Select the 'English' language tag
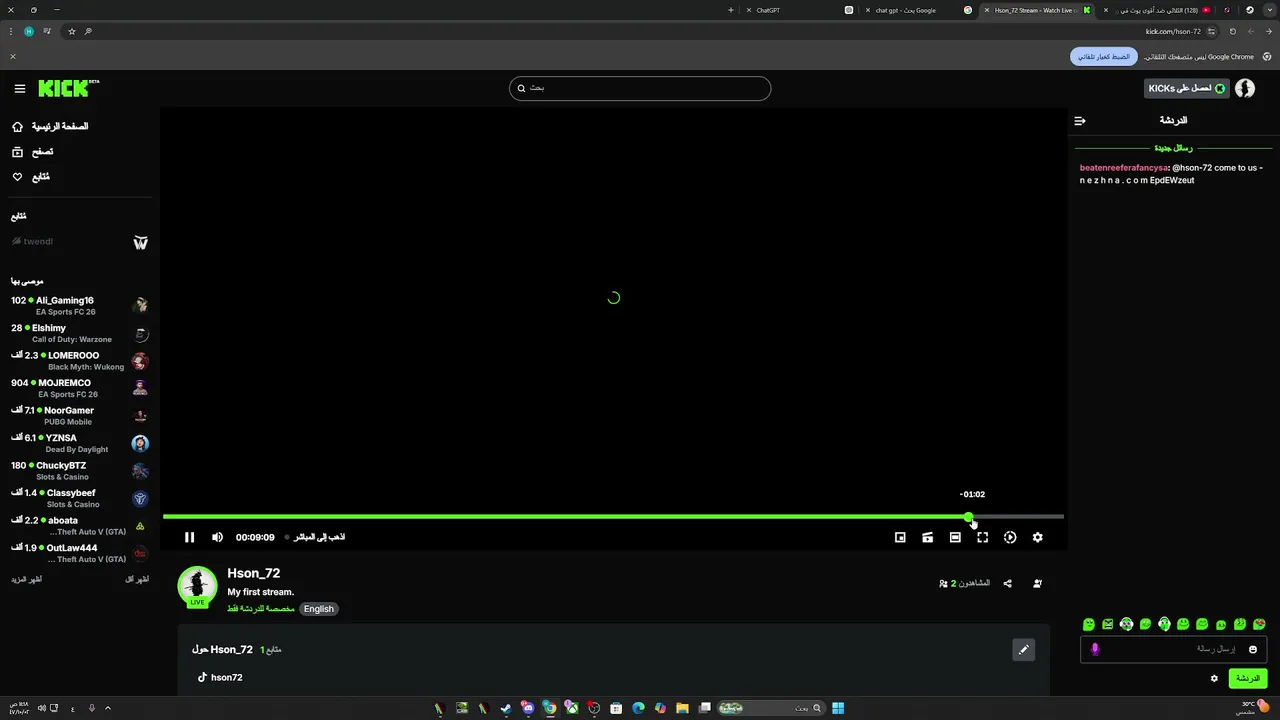The width and height of the screenshot is (1280, 720). pyautogui.click(x=319, y=609)
